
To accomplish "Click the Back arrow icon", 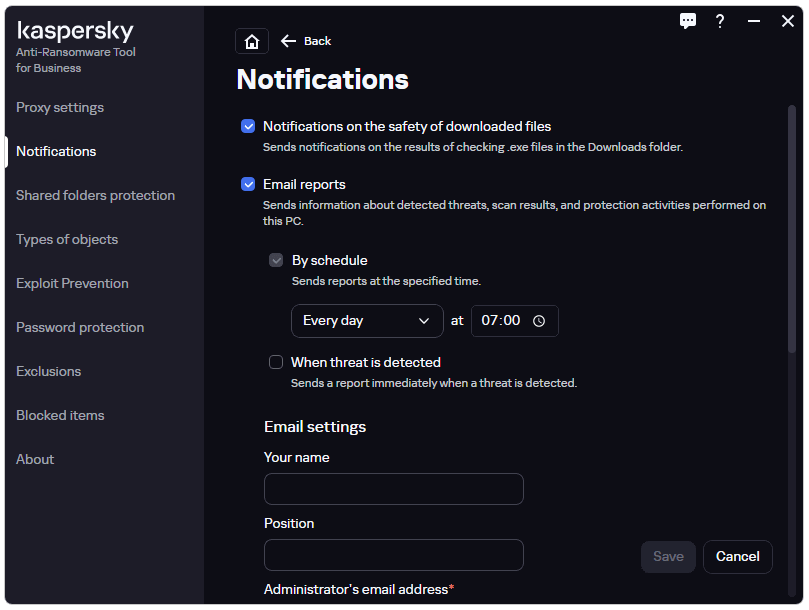I will pyautogui.click(x=288, y=41).
